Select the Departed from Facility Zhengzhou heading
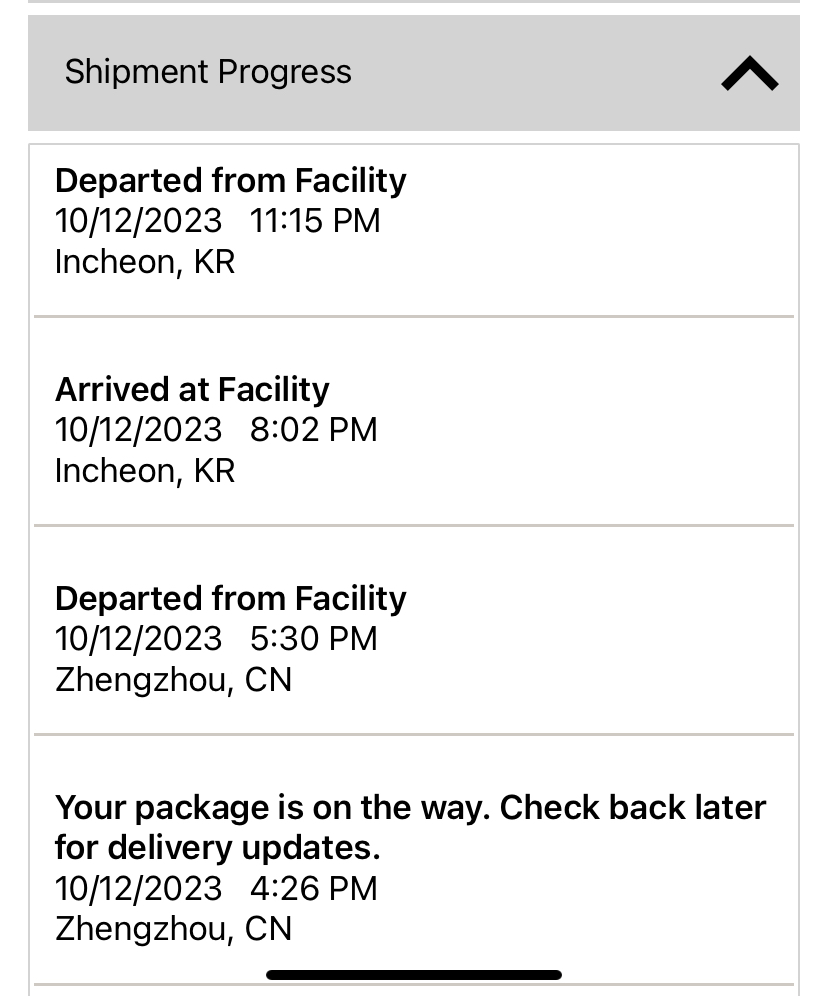 coord(230,598)
